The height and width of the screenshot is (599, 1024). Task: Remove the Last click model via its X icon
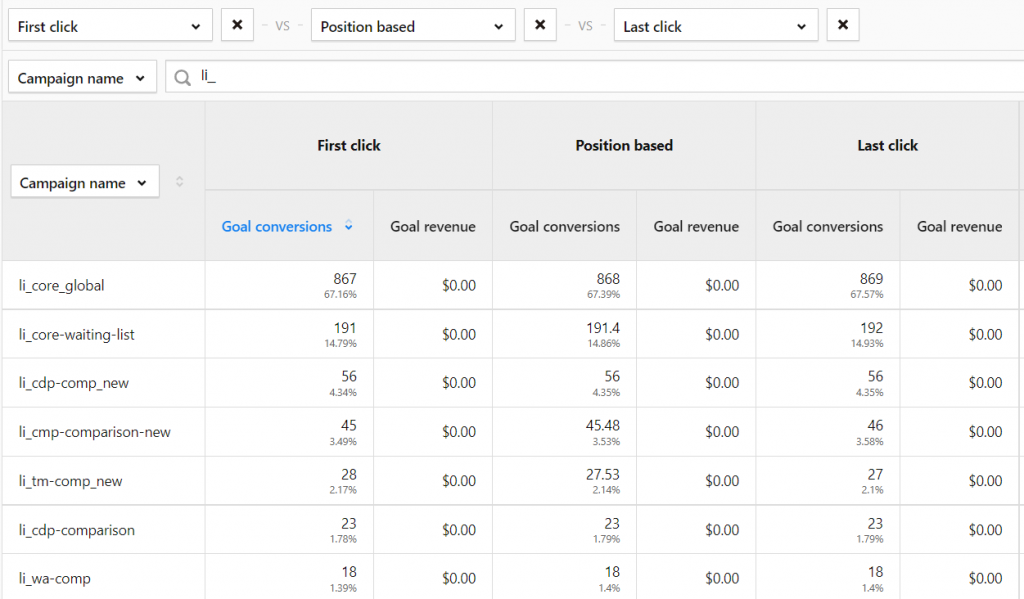(x=843, y=24)
